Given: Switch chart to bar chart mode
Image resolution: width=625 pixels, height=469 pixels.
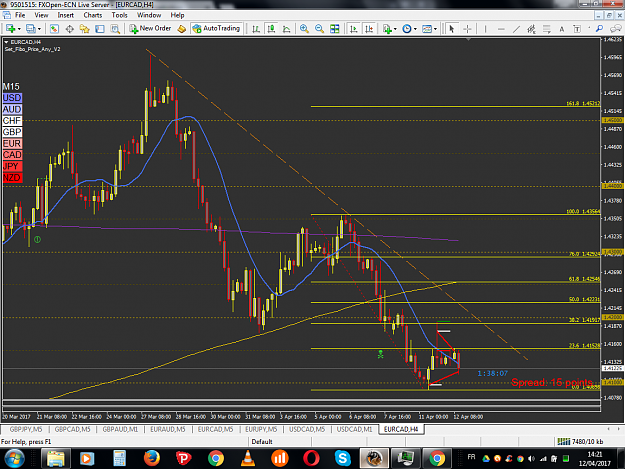Looking at the screenshot, I should tap(256, 29).
